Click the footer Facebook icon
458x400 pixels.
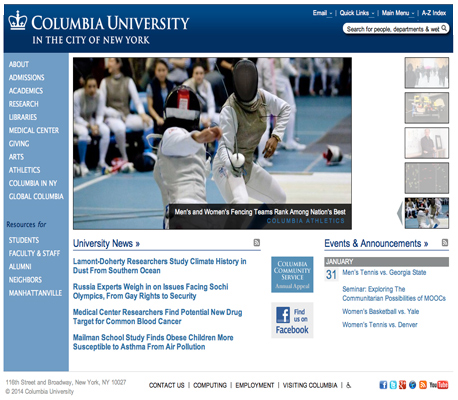pos(383,385)
